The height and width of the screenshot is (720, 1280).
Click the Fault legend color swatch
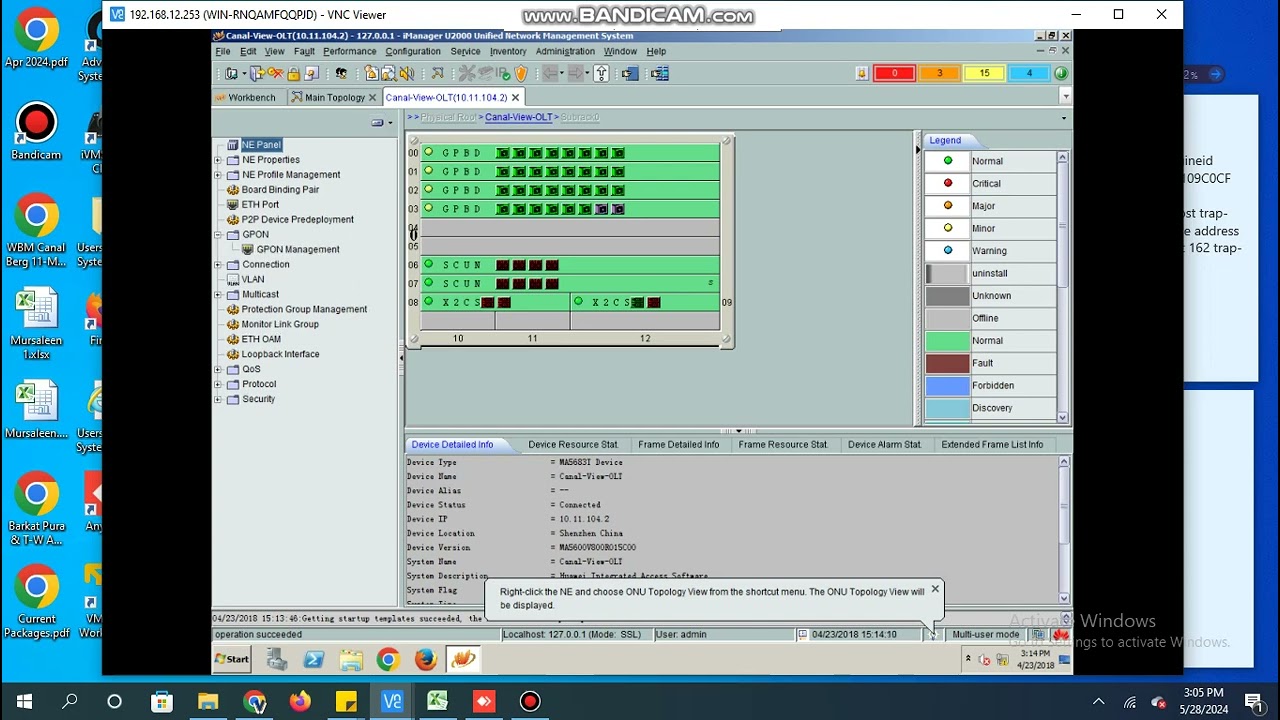coord(947,363)
